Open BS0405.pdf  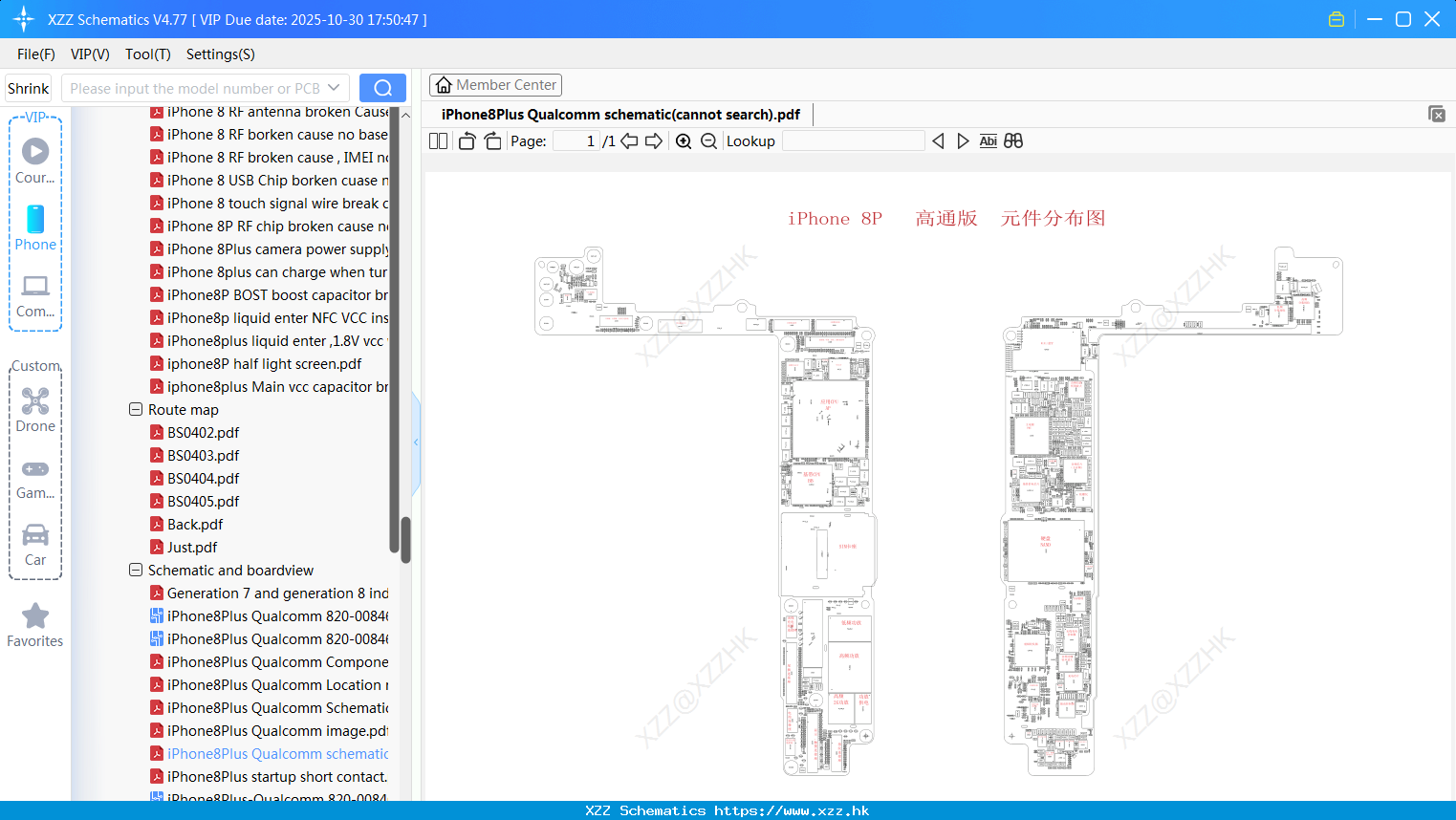click(203, 502)
